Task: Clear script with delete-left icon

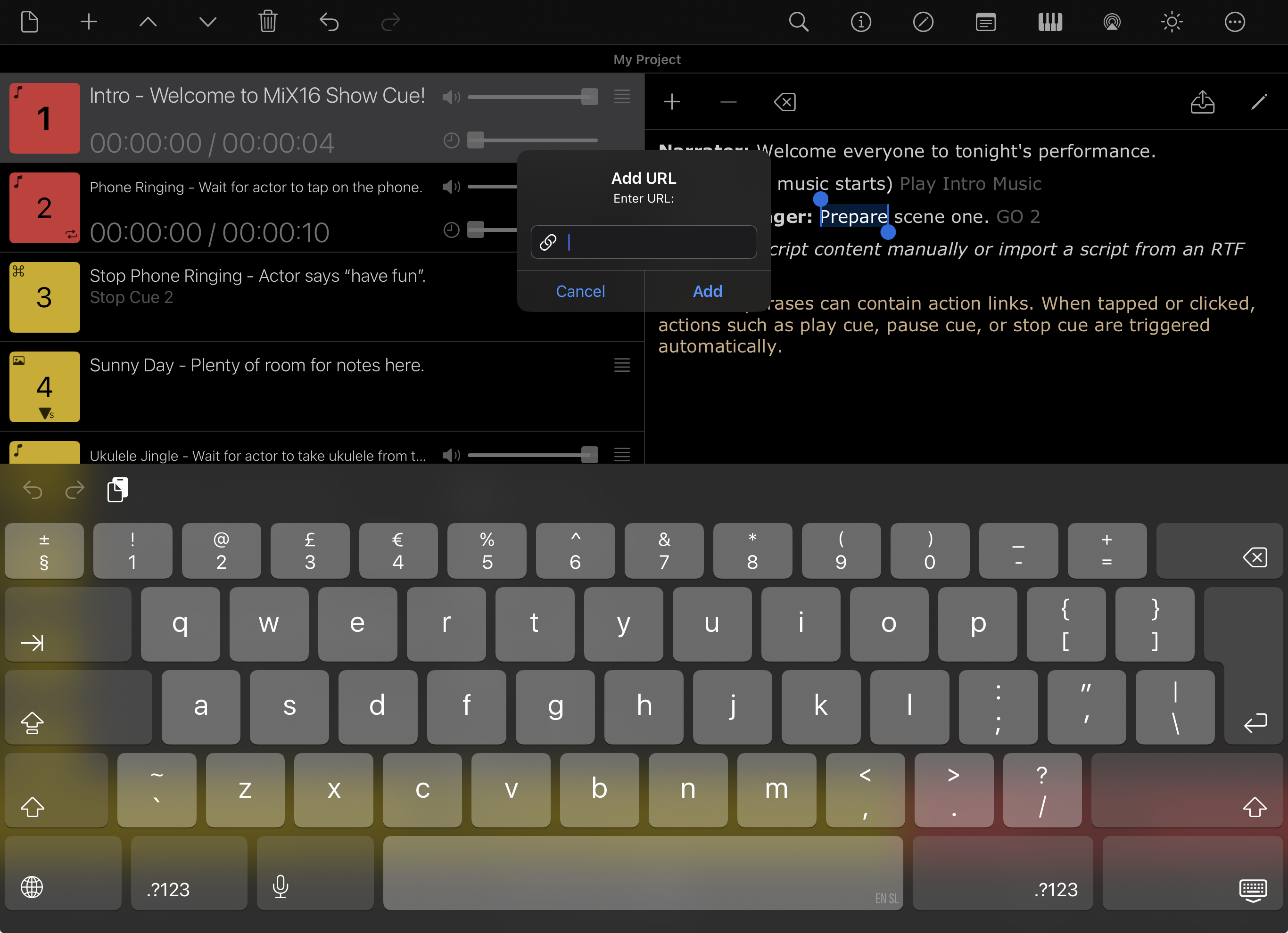Action: click(x=785, y=102)
